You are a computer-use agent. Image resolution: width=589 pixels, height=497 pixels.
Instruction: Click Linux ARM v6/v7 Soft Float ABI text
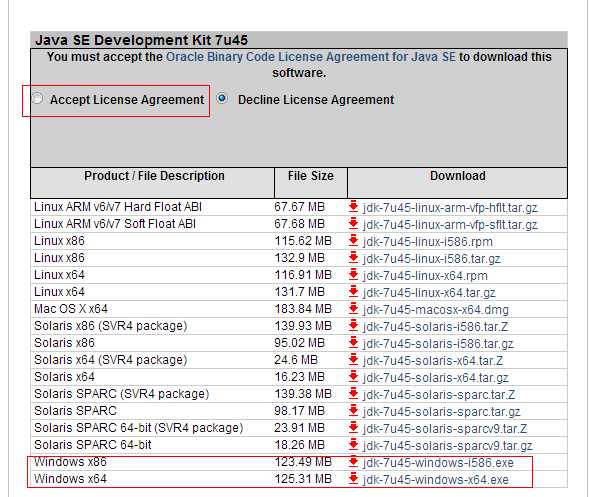pos(115,224)
